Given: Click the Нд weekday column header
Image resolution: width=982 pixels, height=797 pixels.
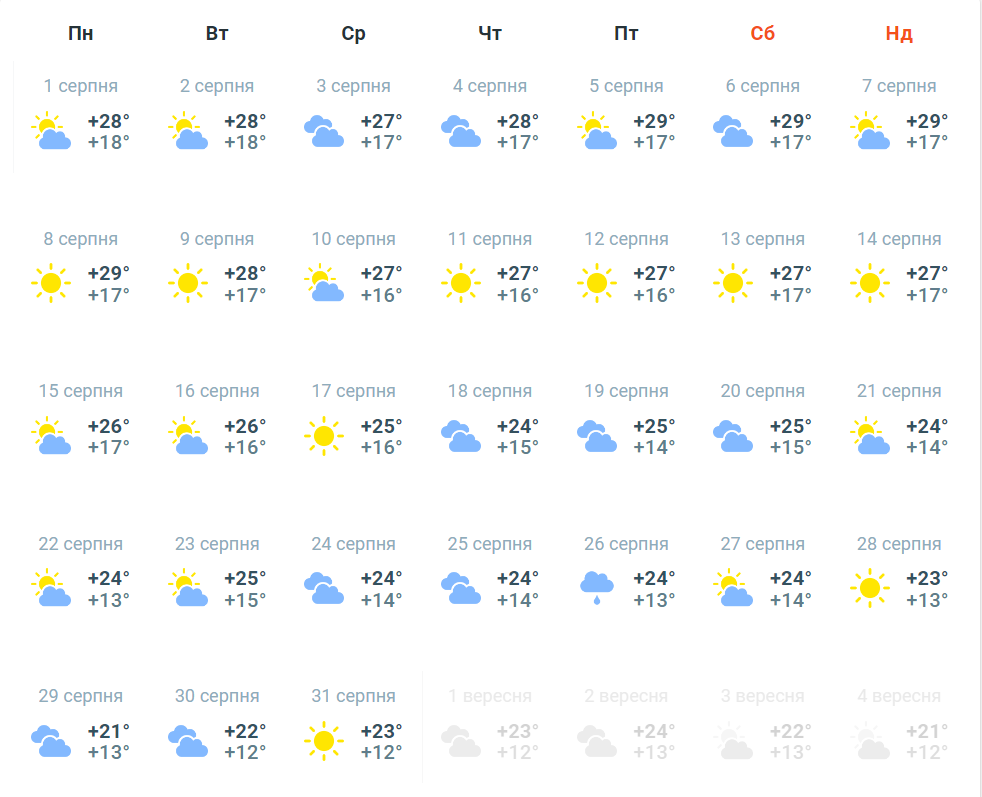Looking at the screenshot, I should pos(899,33).
